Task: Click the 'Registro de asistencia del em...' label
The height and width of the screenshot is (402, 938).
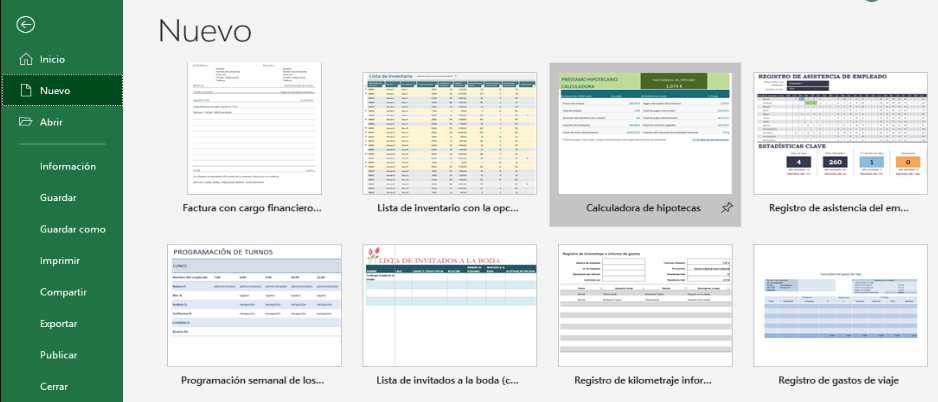Action: coord(840,209)
